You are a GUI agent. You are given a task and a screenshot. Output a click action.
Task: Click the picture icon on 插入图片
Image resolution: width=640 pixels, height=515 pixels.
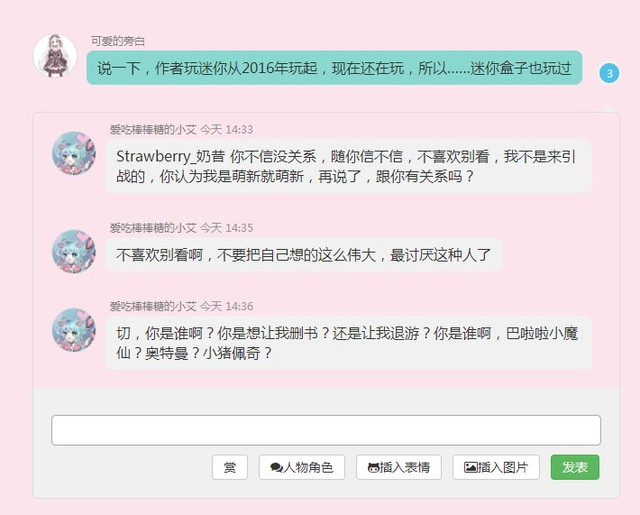coord(470,468)
